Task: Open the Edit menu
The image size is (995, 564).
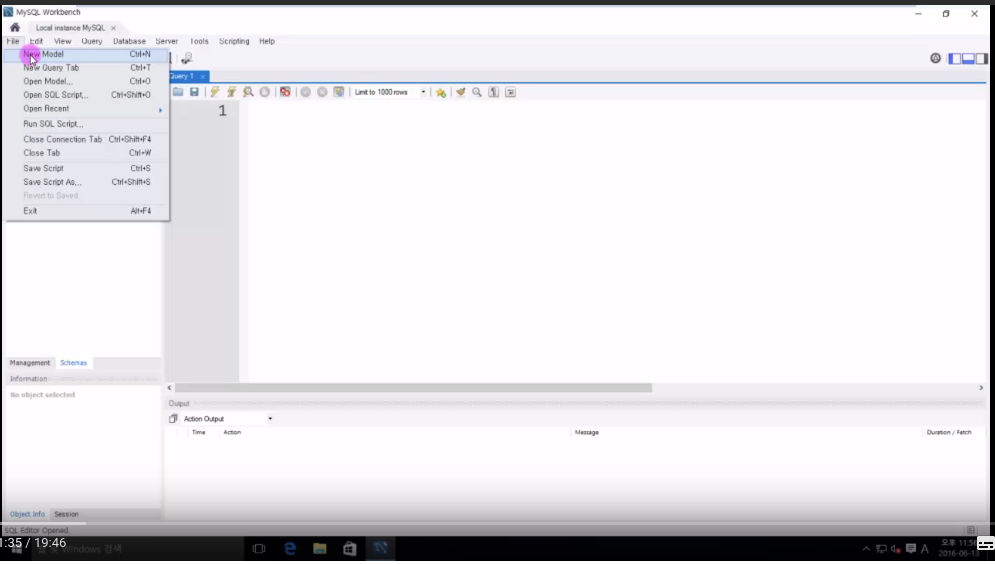Action: pos(36,41)
